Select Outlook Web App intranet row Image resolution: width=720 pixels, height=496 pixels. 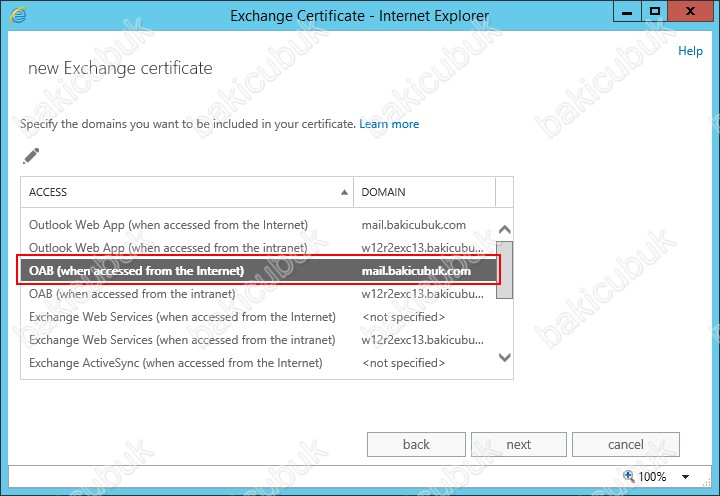258,248
